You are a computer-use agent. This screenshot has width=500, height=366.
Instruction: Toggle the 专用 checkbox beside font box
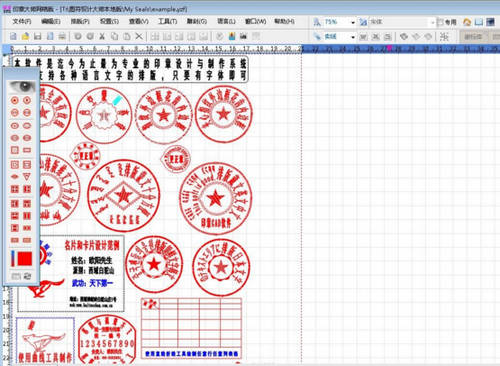click(x=440, y=22)
